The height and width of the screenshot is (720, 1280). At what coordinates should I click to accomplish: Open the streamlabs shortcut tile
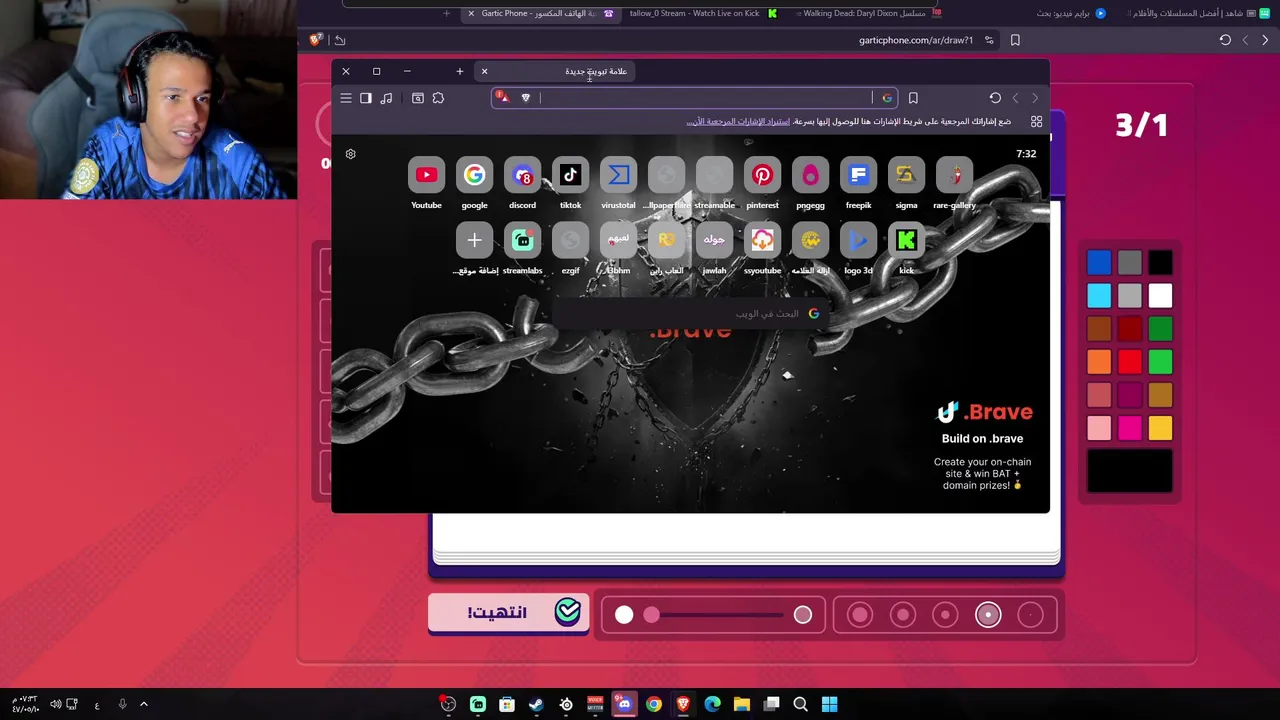522,241
